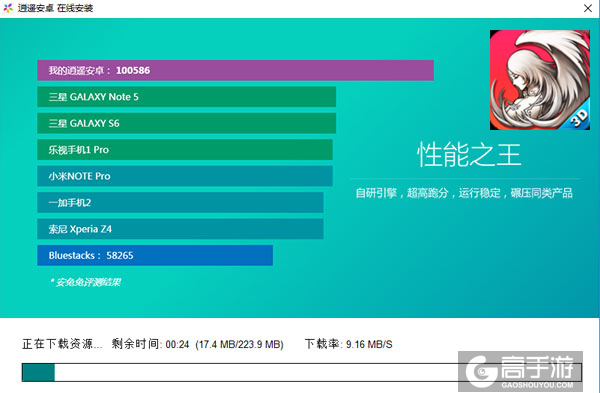Click the purple 我的逍遥安卓 100586 score bar
This screenshot has width=600, height=393.
coord(235,70)
